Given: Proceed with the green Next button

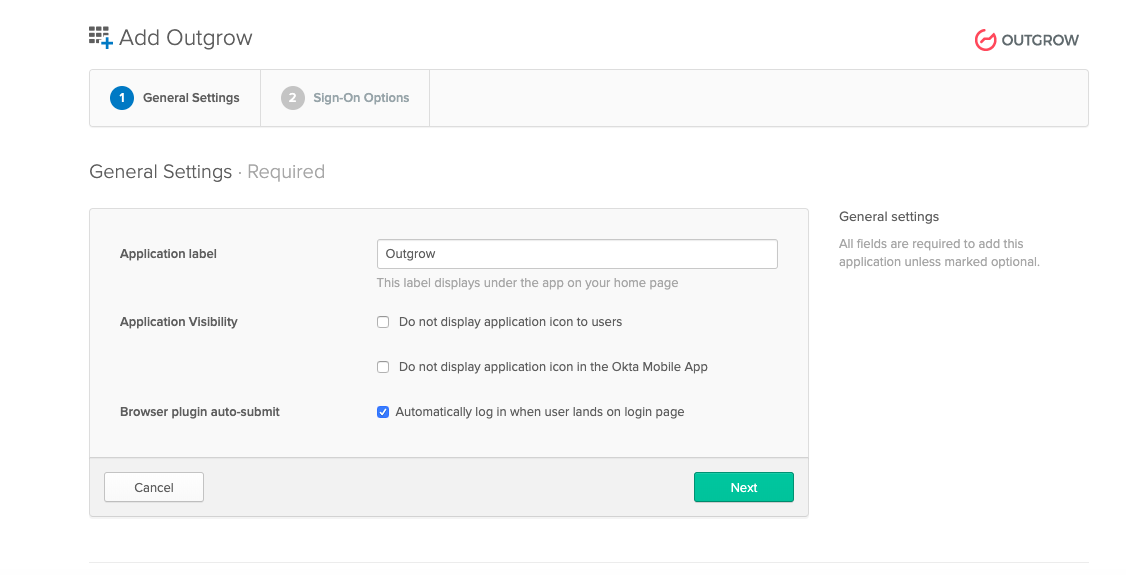Looking at the screenshot, I should (743, 487).
